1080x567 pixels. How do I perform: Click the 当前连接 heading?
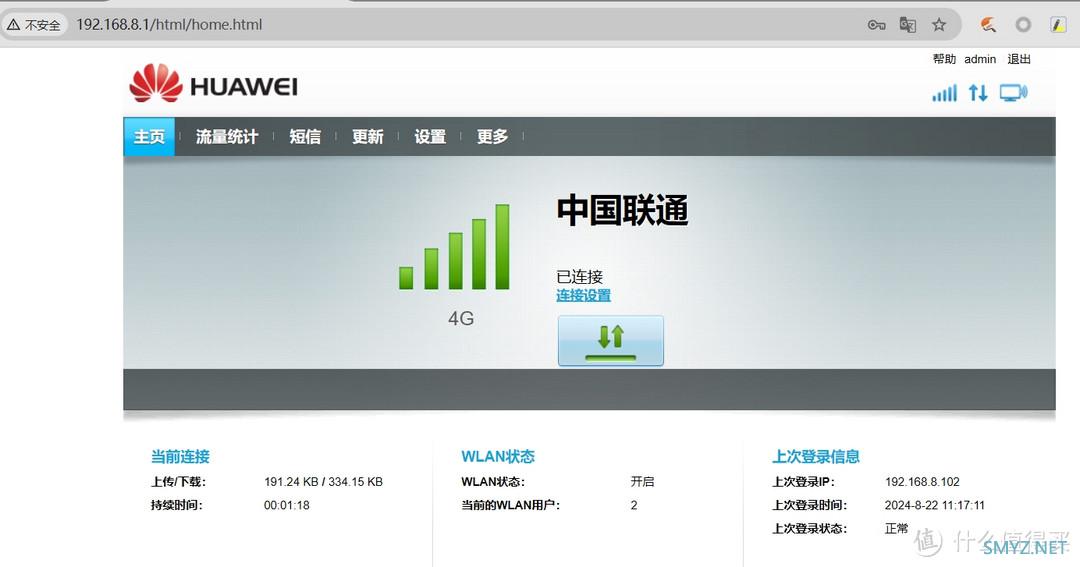coord(180,456)
